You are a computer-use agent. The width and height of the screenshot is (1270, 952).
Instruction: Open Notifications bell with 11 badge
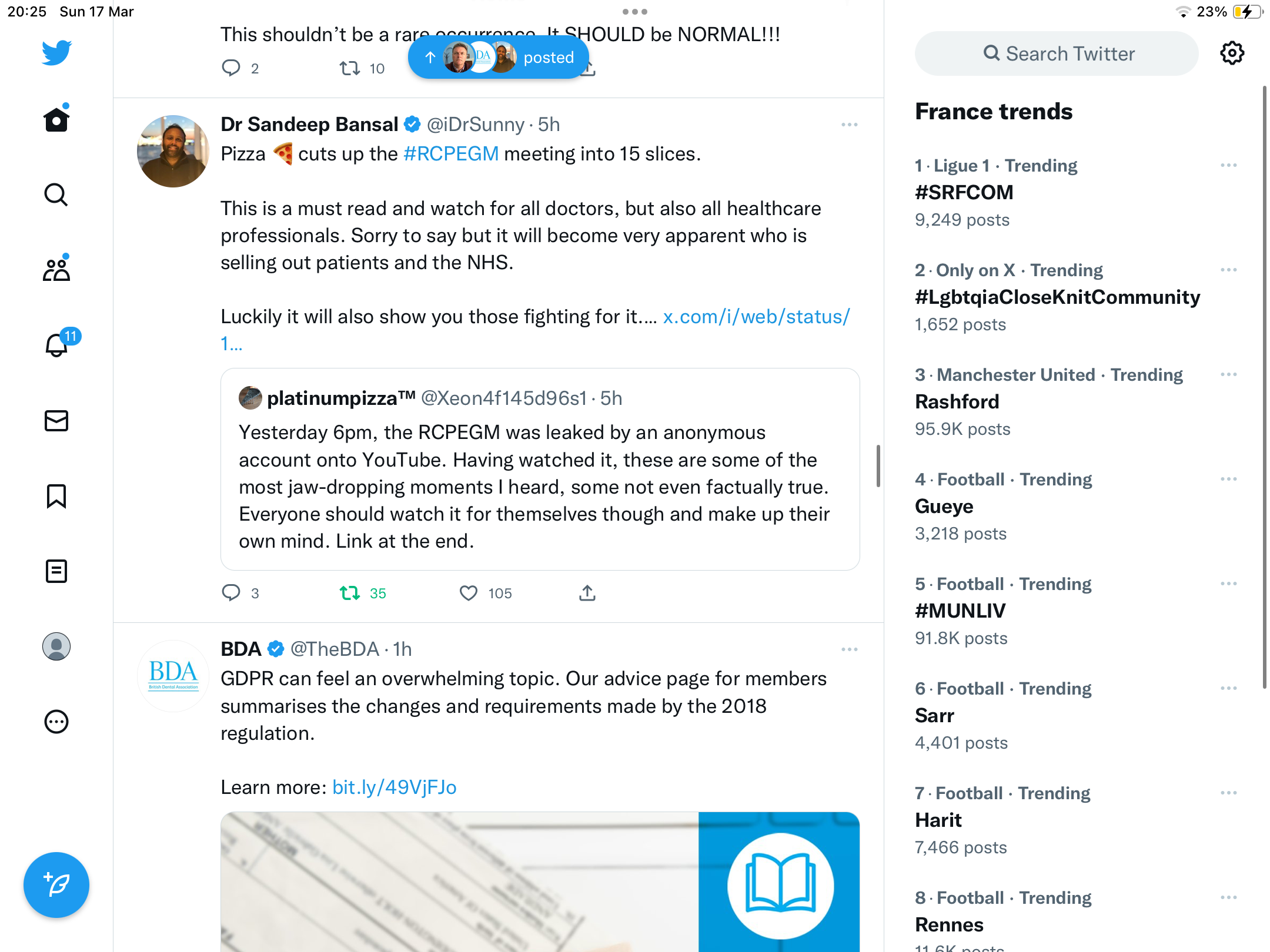coord(56,346)
